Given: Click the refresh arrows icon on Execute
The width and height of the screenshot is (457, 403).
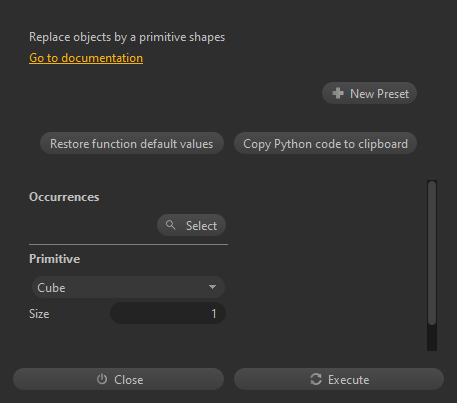Looking at the screenshot, I should (316, 379).
